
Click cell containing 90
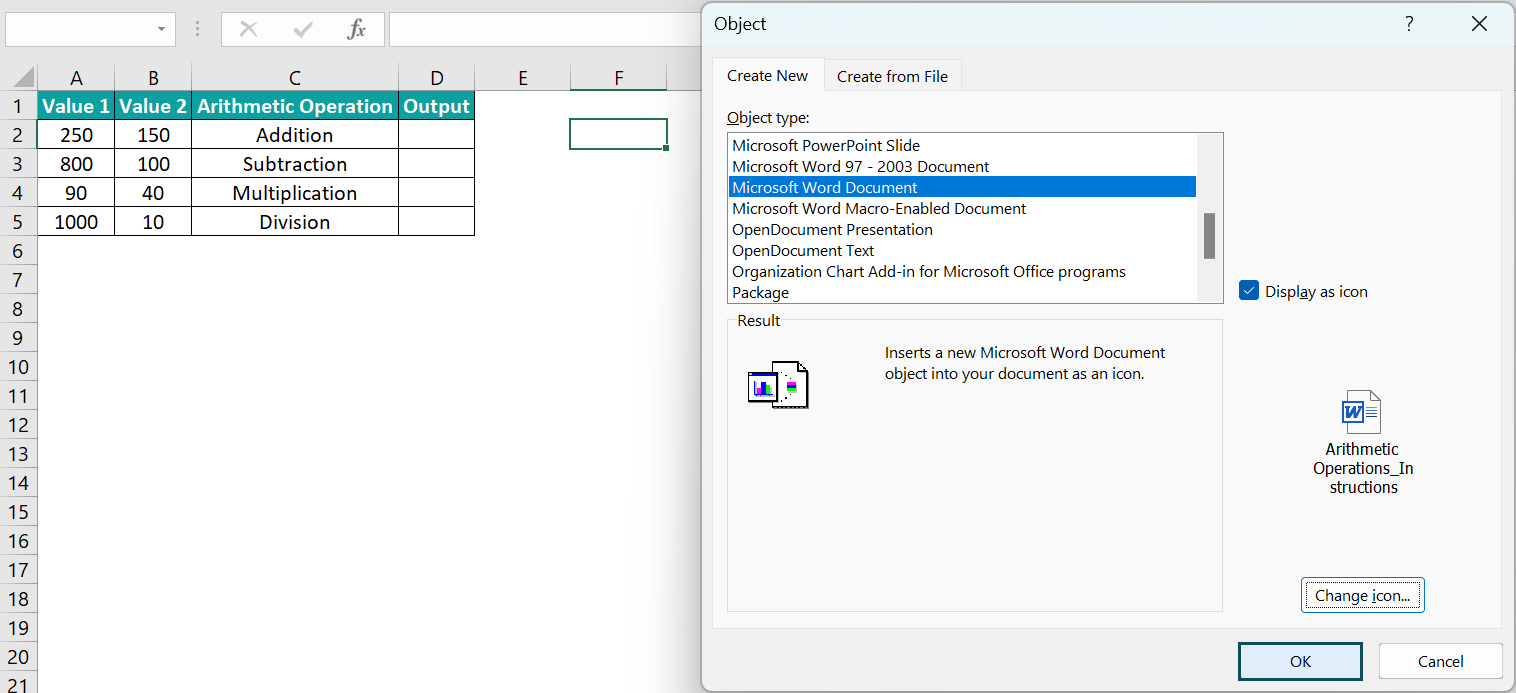76,193
